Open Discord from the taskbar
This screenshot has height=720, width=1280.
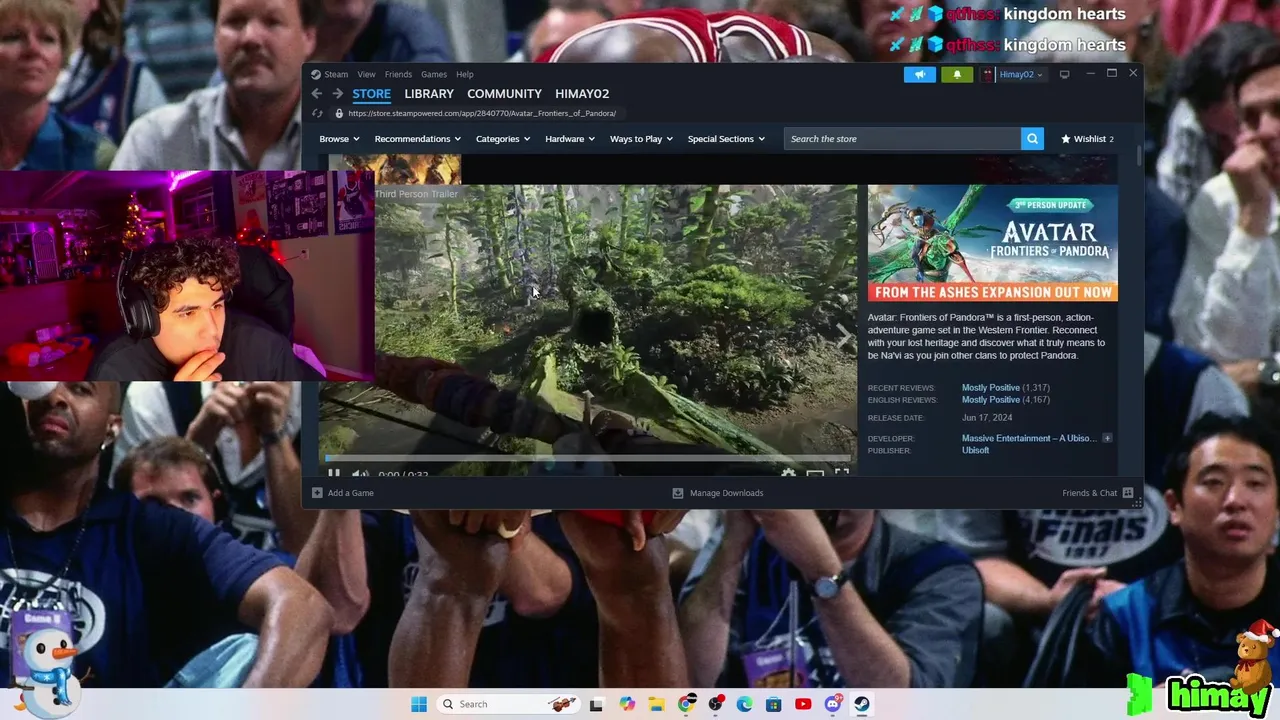tap(832, 704)
